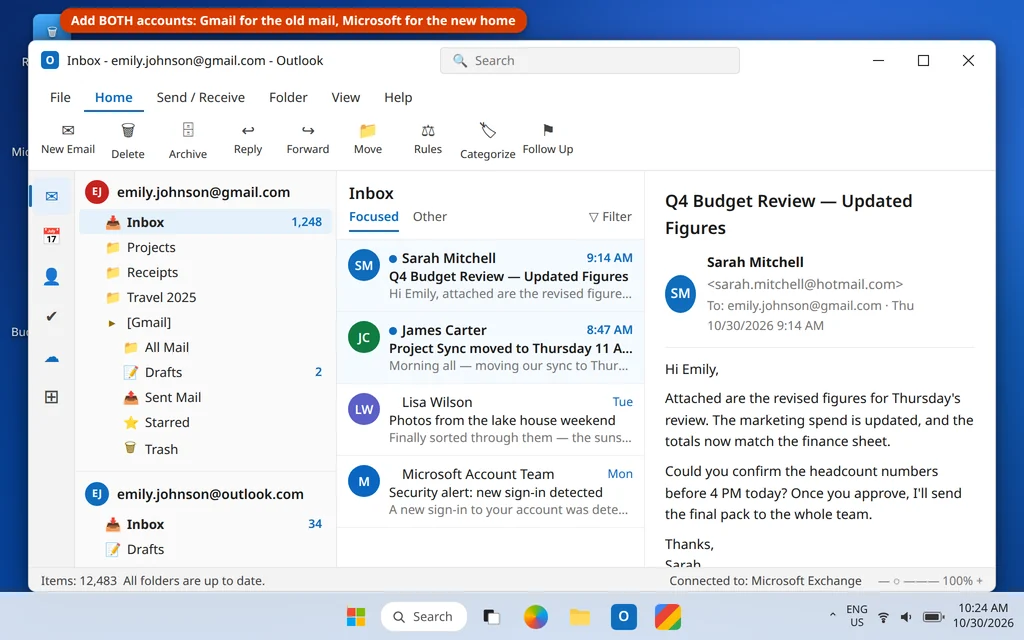Image resolution: width=1024 pixels, height=640 pixels.
Task: Compose with the New Email button
Action: tap(68, 139)
